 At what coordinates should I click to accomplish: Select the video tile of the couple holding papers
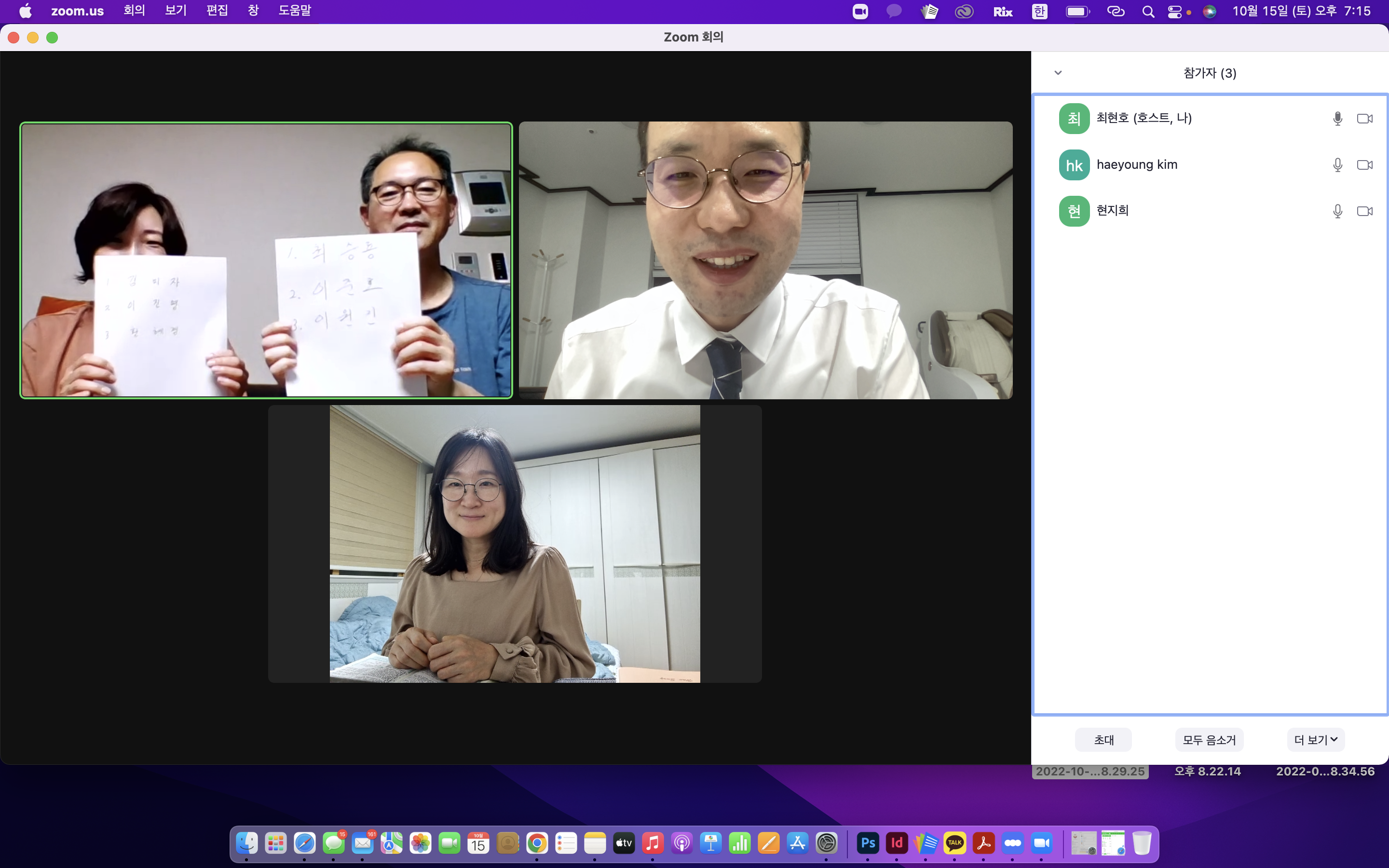click(266, 260)
